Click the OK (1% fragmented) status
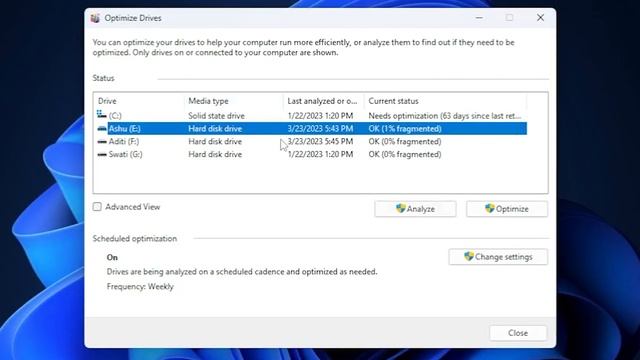 pyautogui.click(x=405, y=129)
